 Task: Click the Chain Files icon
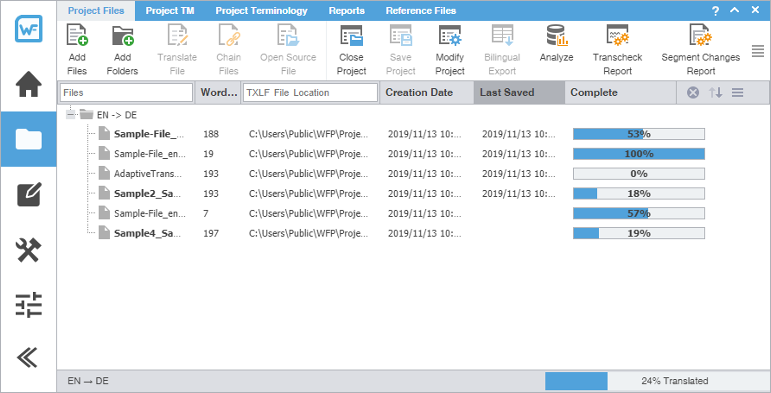[228, 35]
